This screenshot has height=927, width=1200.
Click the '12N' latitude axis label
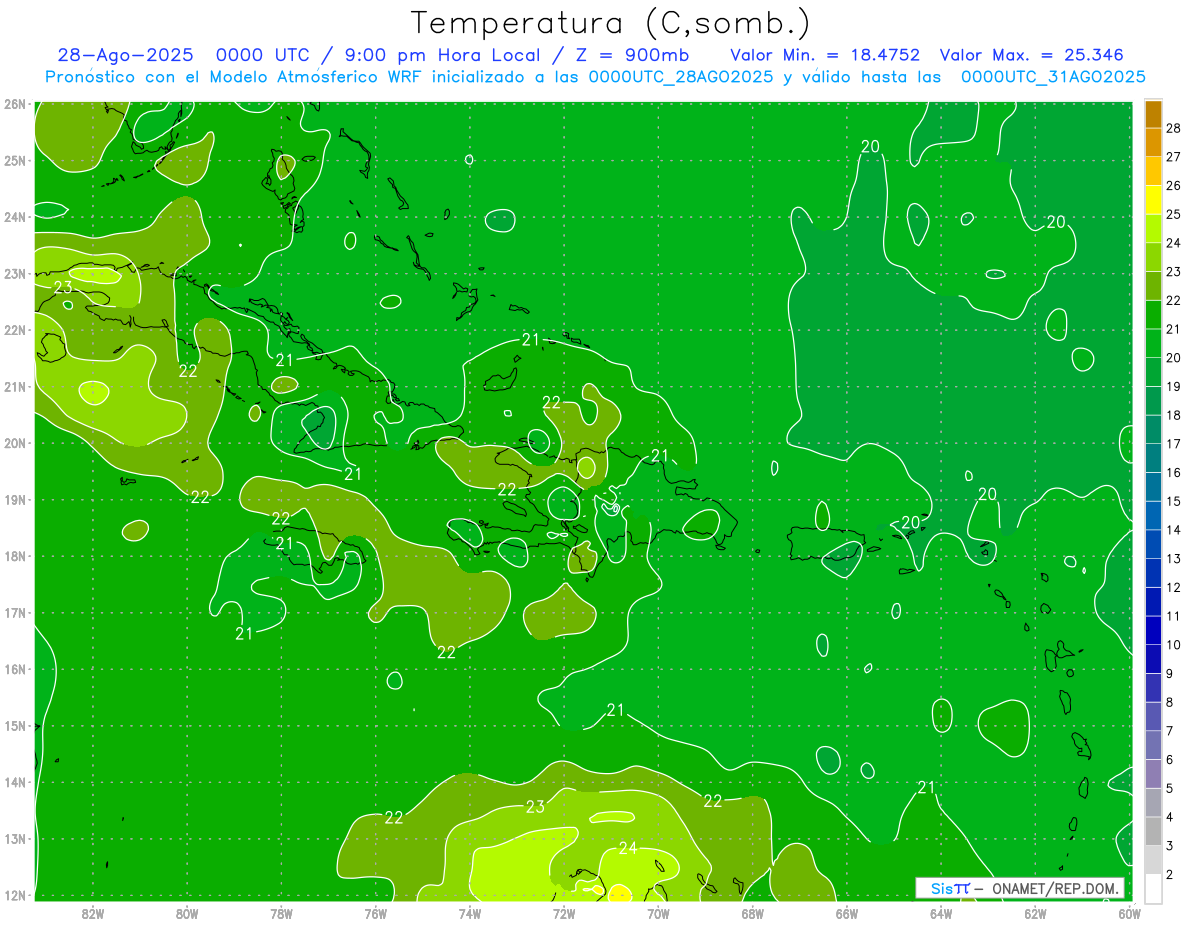click(x=15, y=895)
